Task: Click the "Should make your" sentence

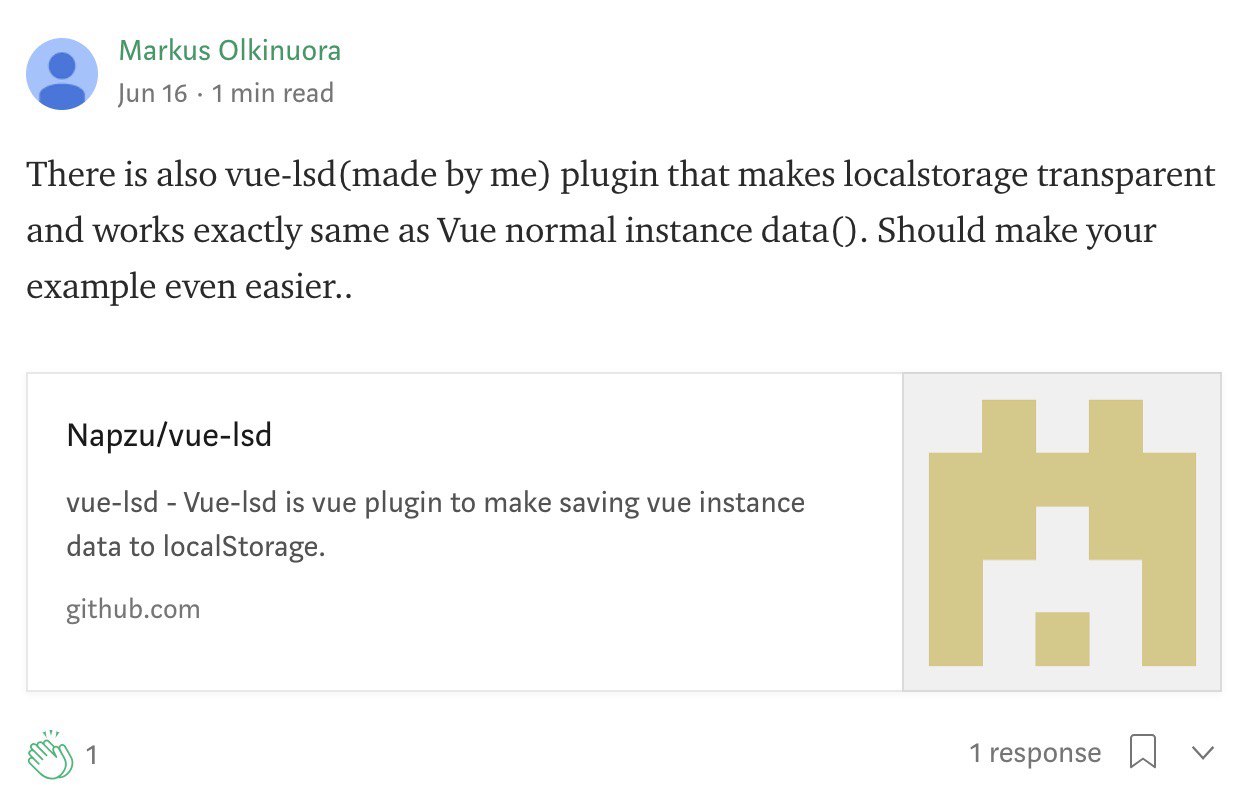Action: click(1016, 231)
